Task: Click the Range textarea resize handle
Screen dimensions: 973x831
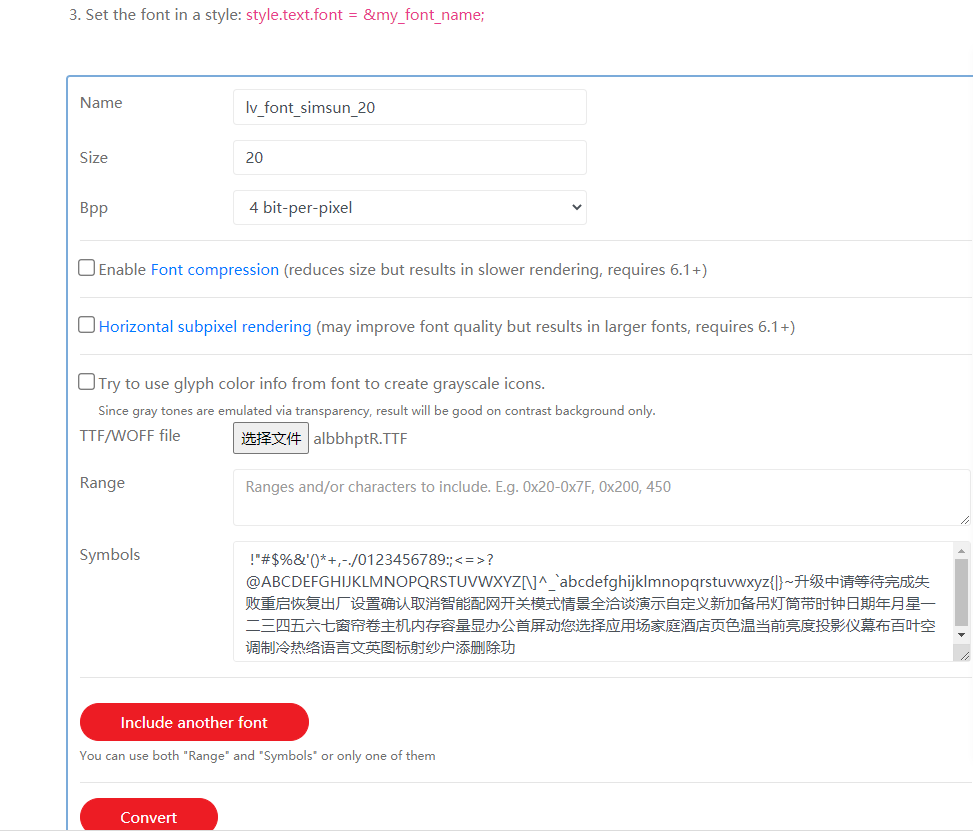Action: click(x=965, y=519)
